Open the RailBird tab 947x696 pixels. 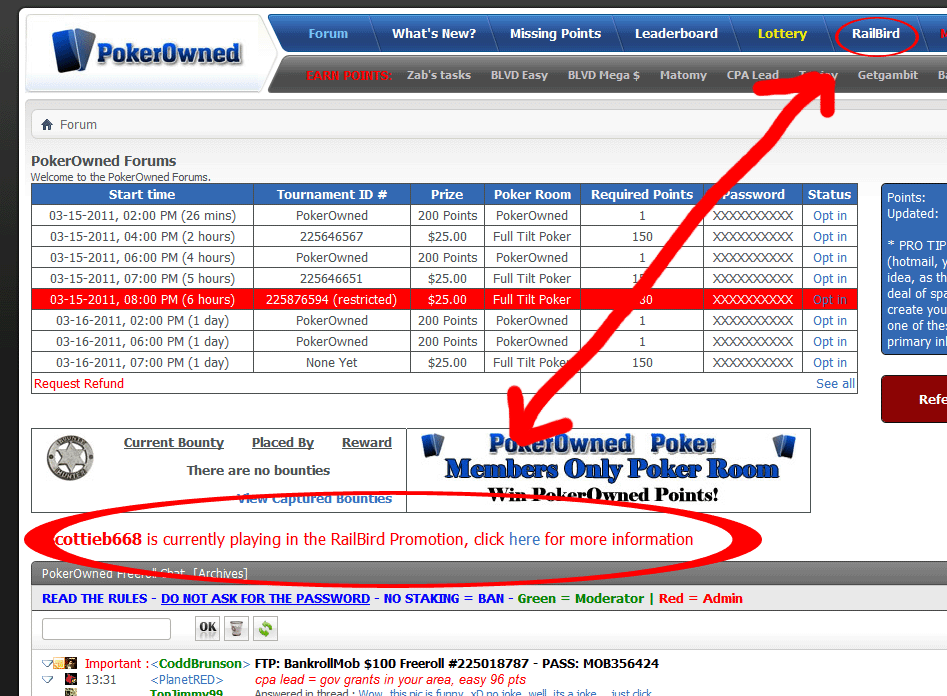[x=876, y=34]
